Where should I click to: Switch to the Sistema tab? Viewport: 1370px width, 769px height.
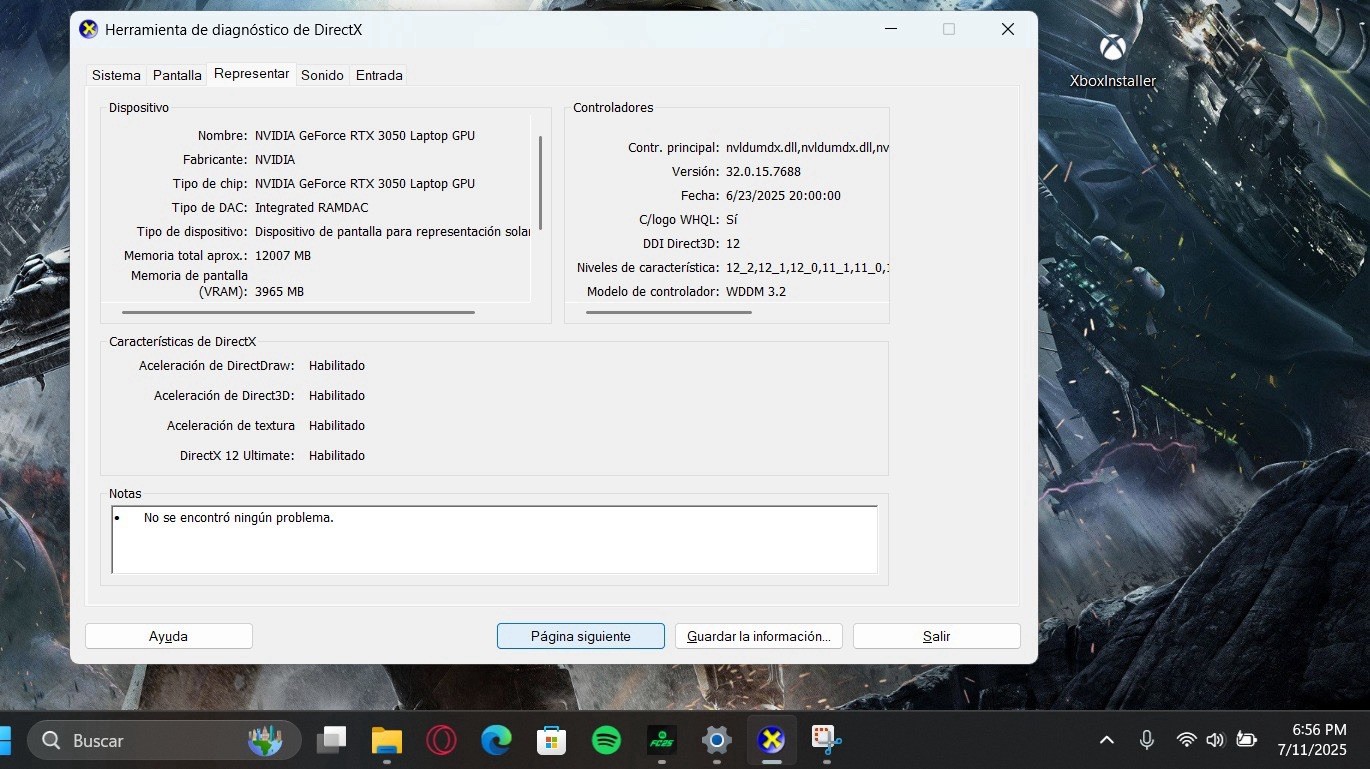[116, 75]
